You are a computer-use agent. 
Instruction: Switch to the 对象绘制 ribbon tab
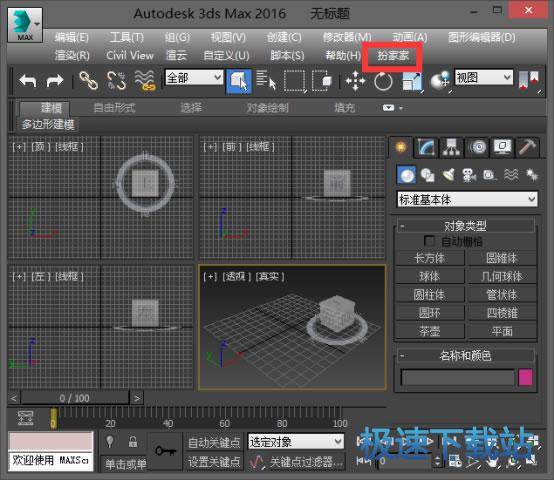(267, 108)
